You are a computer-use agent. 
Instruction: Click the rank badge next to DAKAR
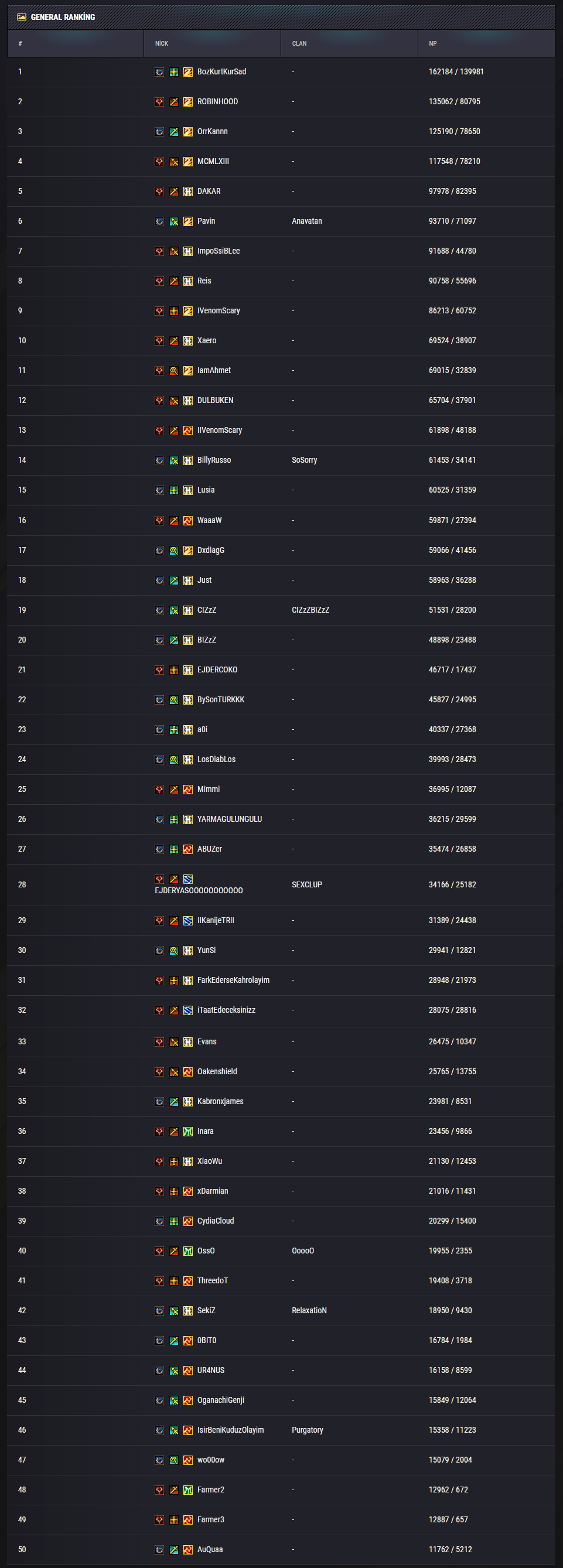[188, 191]
